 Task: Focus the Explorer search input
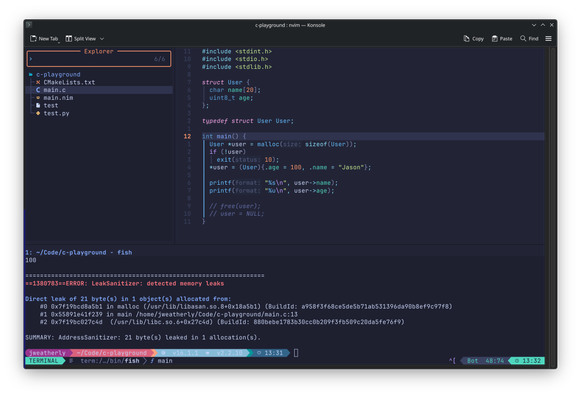99,59
